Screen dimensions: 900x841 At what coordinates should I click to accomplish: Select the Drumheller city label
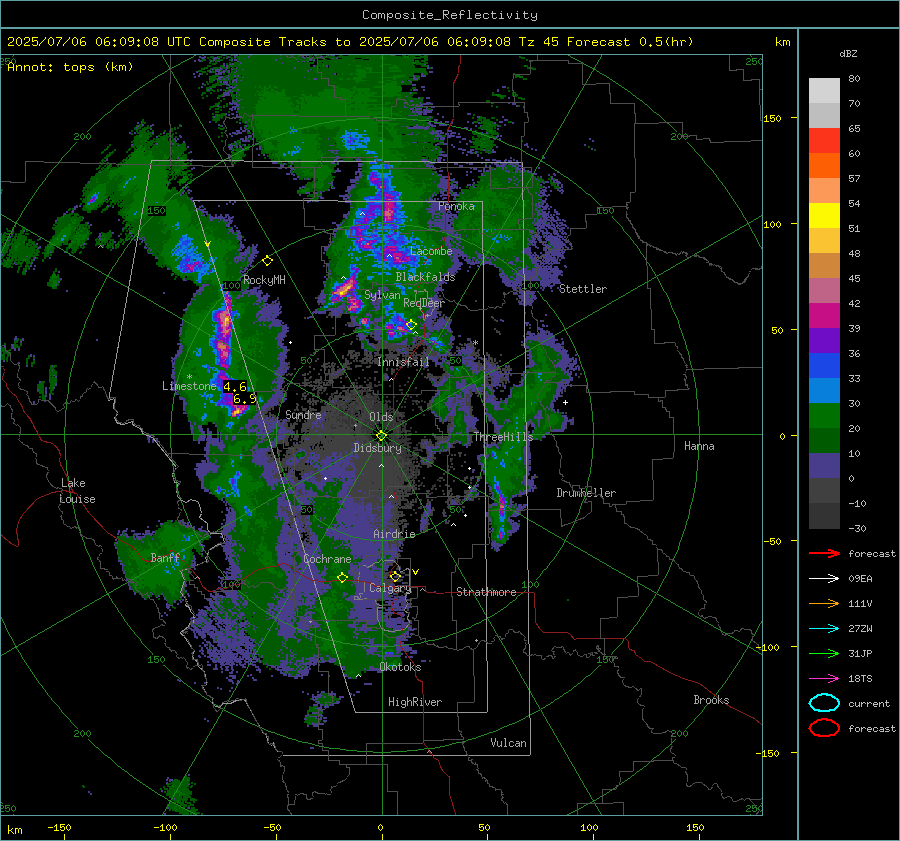coord(586,493)
